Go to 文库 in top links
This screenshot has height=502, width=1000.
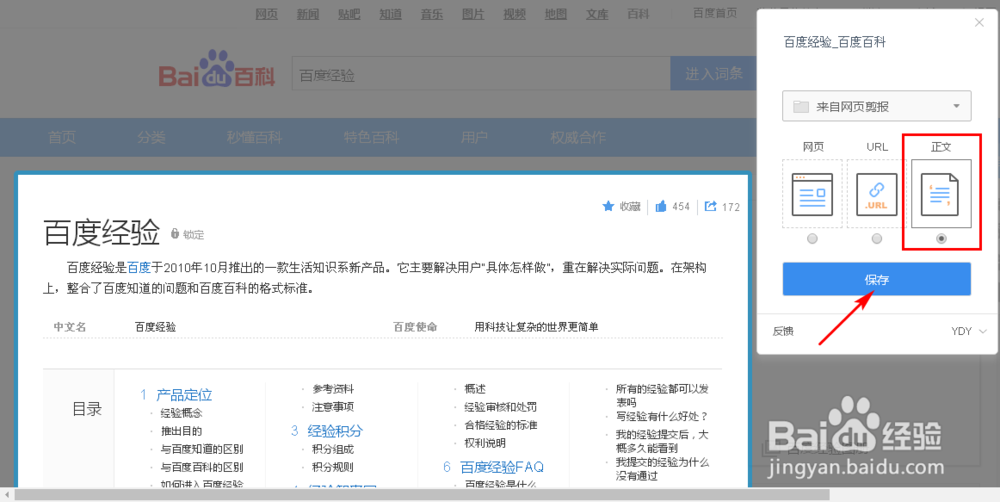pyautogui.click(x=597, y=14)
